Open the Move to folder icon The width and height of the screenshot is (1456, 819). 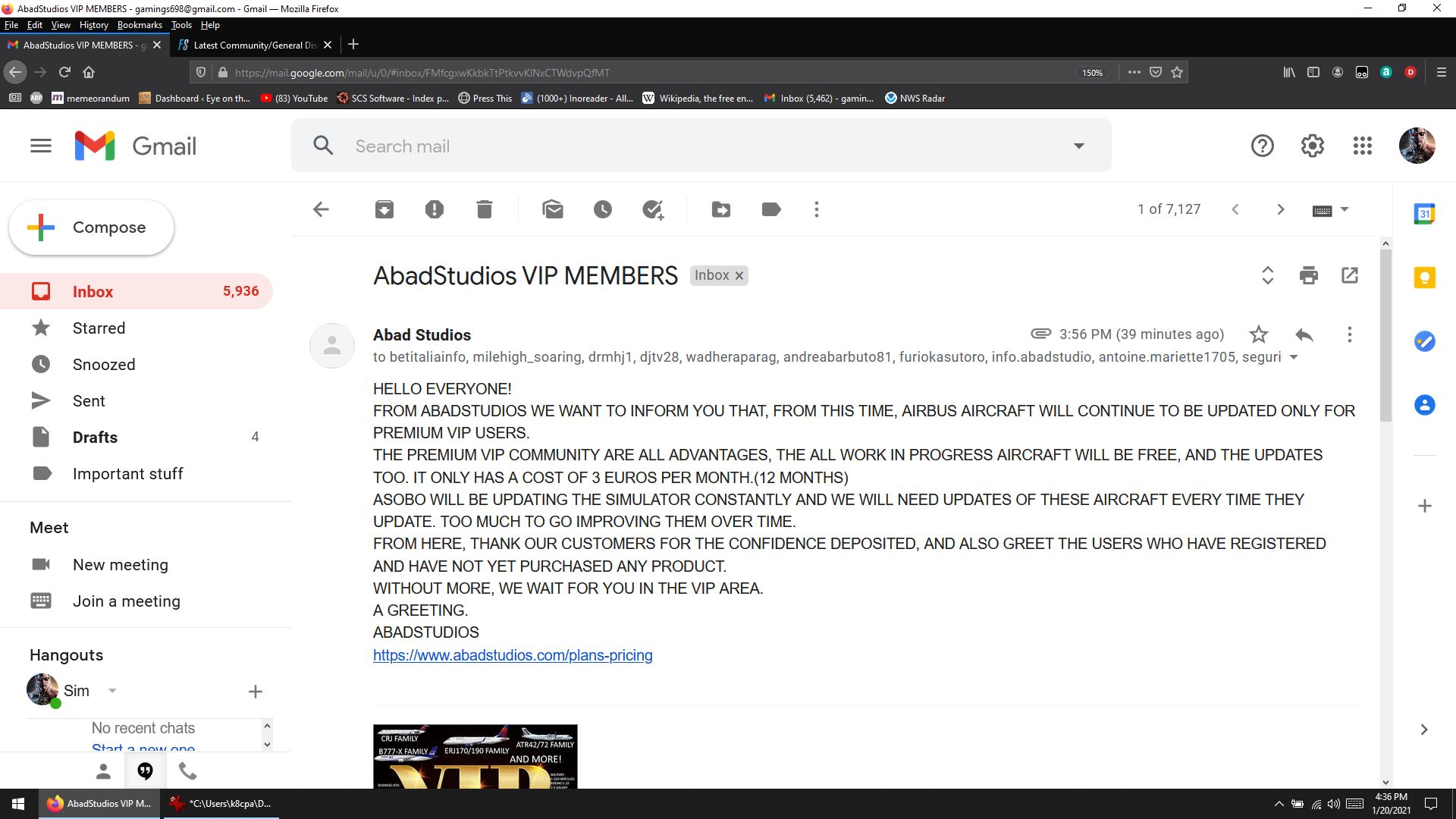pos(721,209)
